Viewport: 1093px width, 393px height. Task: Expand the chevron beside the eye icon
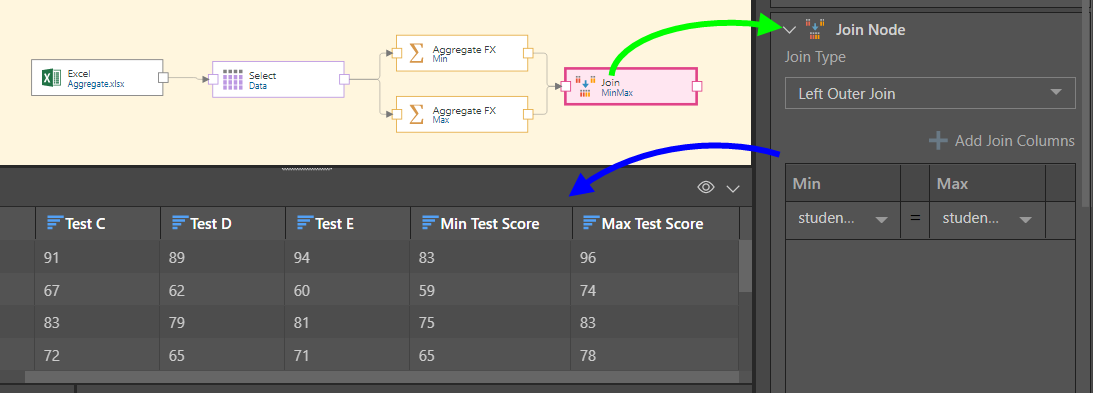point(733,188)
